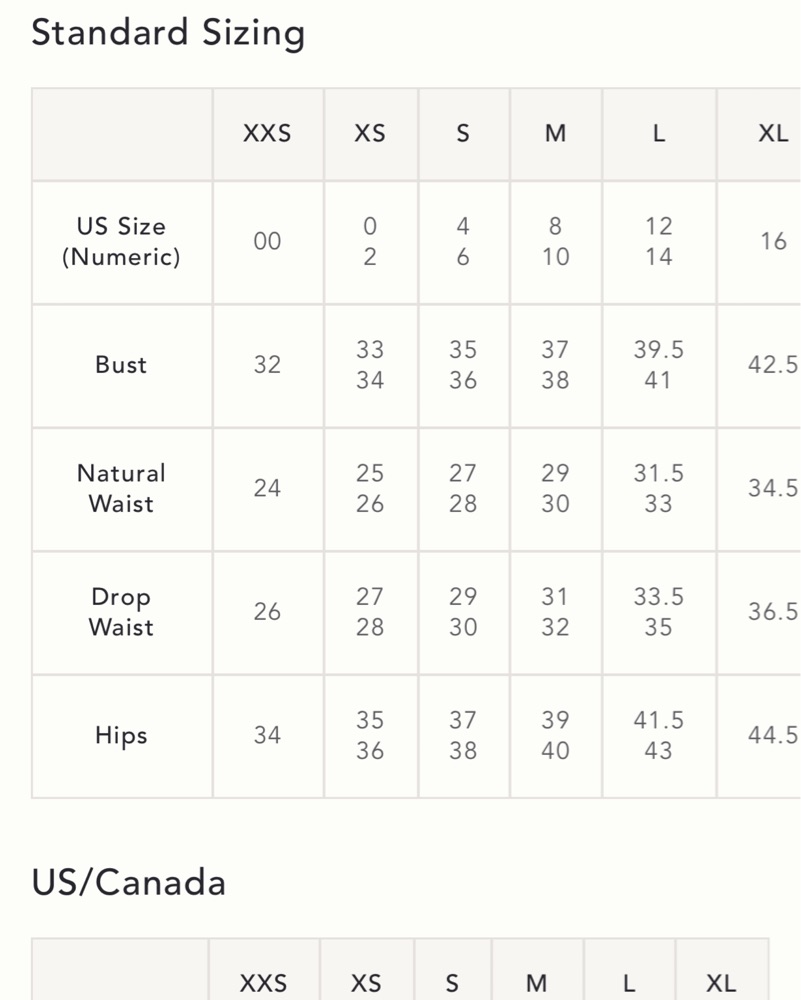Click the M column header in Standard Sizing
This screenshot has height=1000, width=801.
point(555,133)
